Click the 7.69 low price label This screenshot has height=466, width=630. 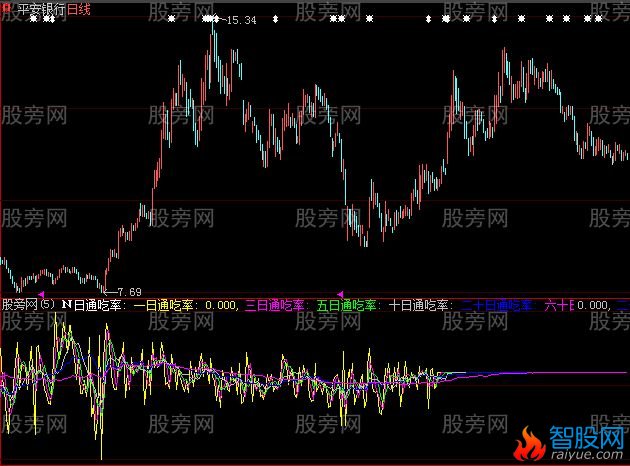(129, 292)
